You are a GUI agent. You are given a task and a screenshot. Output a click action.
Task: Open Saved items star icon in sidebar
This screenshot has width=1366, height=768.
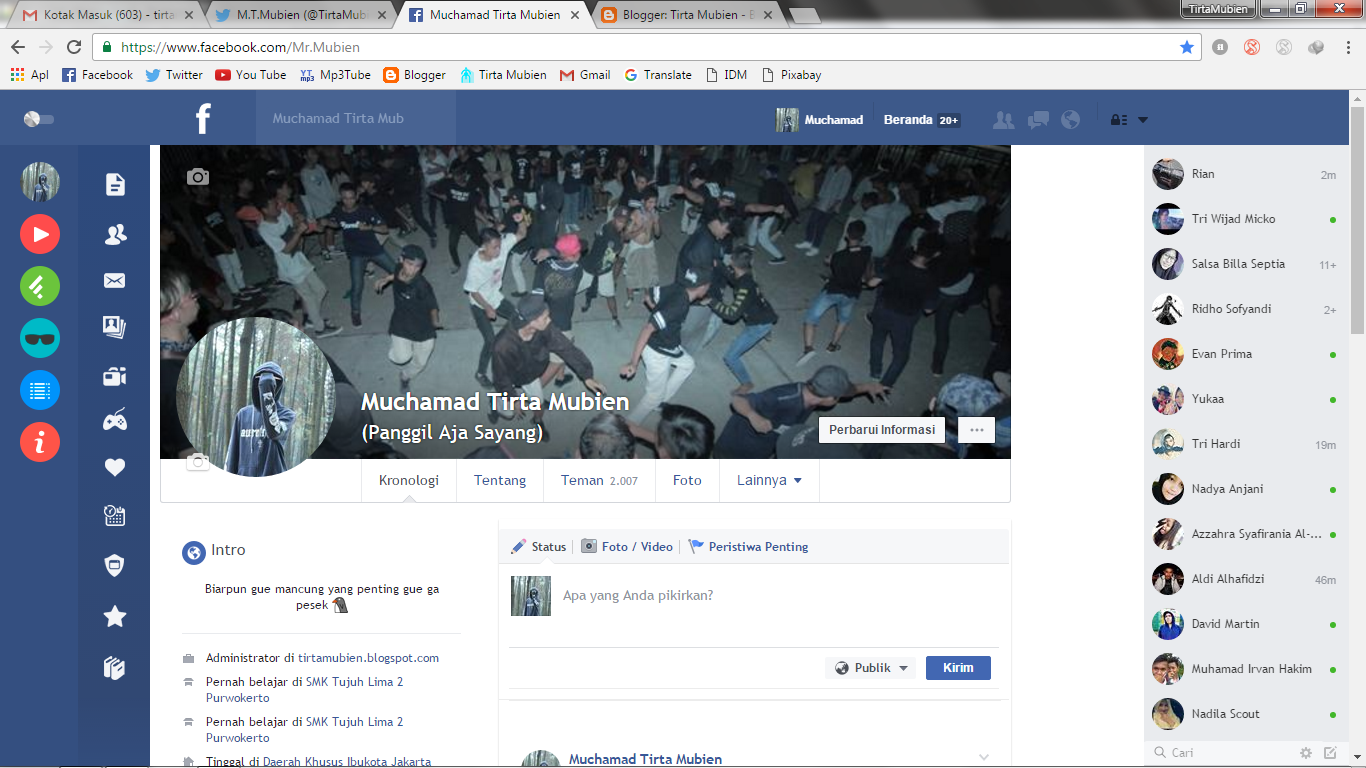114,616
